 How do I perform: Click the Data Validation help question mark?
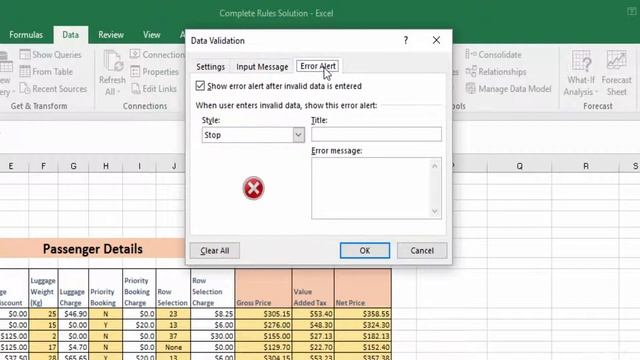click(406, 40)
